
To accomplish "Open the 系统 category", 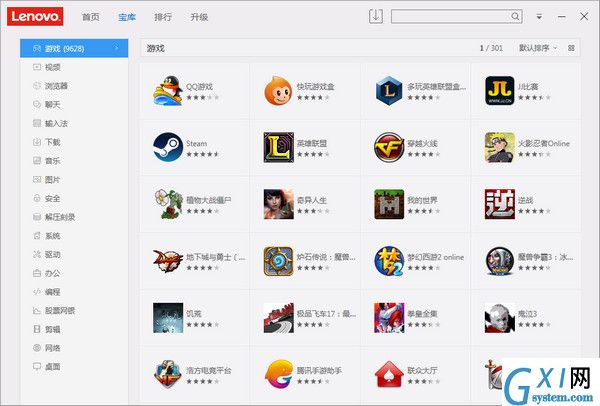I will click(x=74, y=236).
